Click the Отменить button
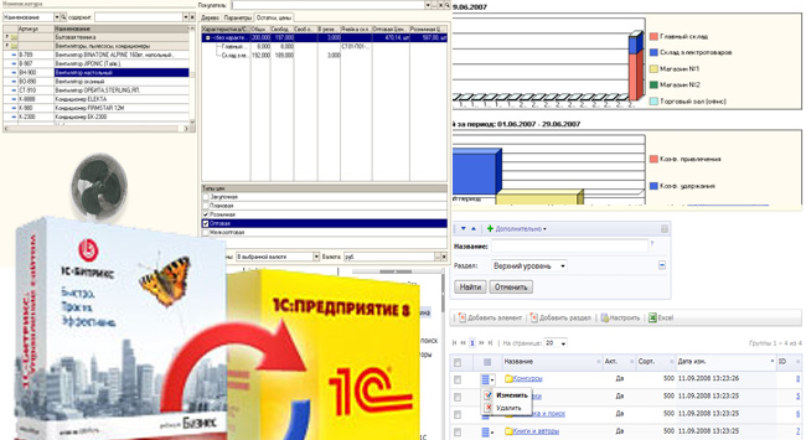Screen dimensions: 806x440 pos(510,287)
